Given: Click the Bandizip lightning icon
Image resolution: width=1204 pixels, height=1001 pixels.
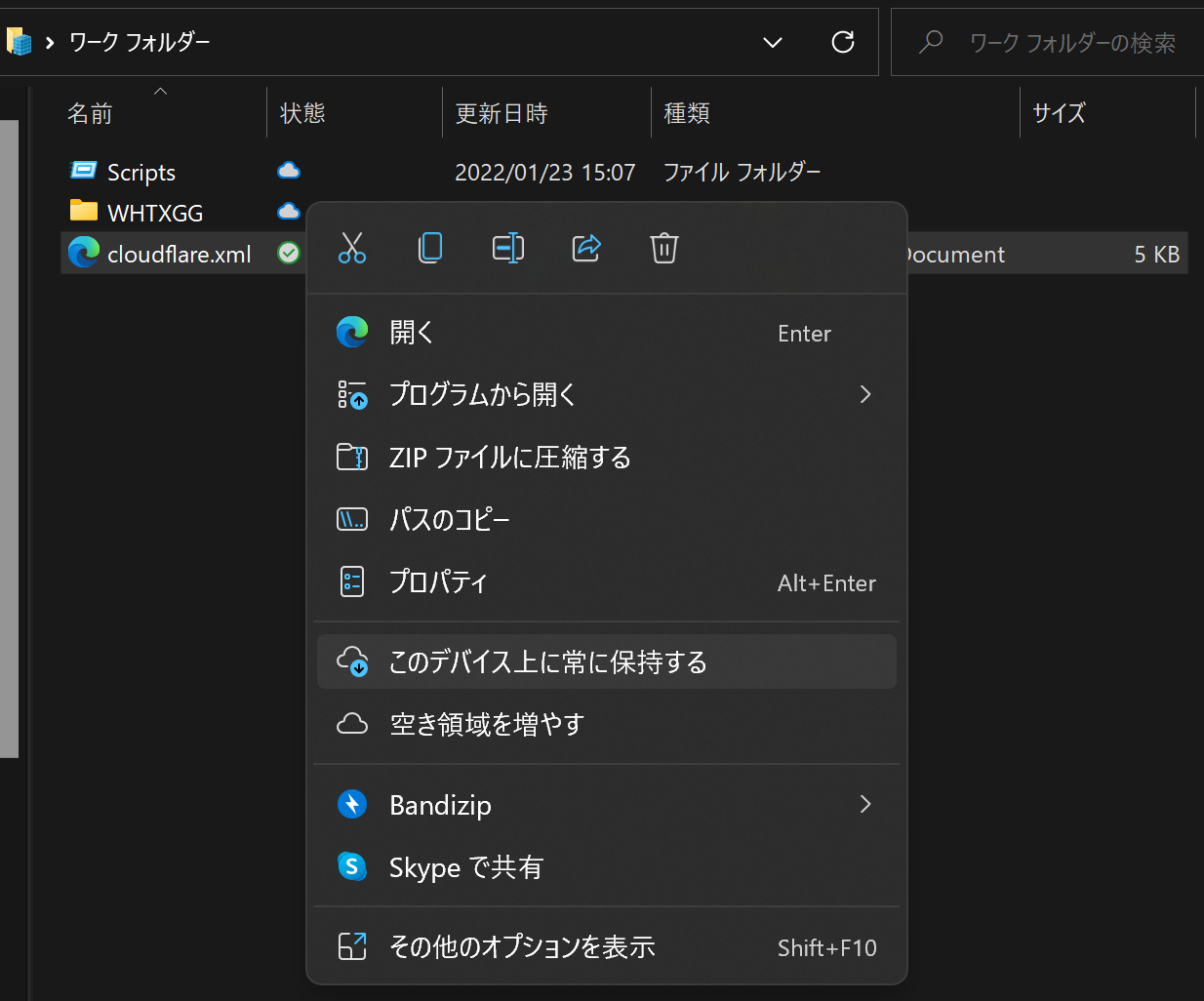Looking at the screenshot, I should coord(352,804).
